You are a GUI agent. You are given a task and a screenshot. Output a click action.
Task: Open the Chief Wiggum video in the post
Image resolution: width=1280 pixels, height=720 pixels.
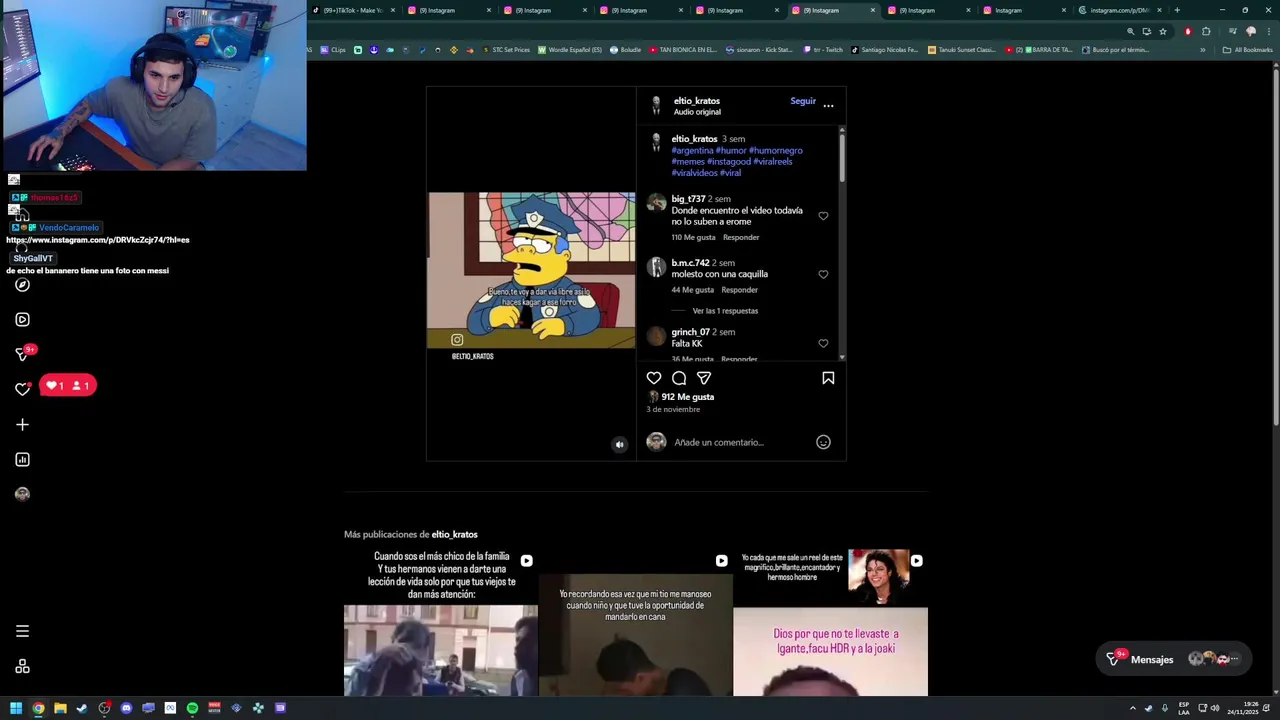531,270
